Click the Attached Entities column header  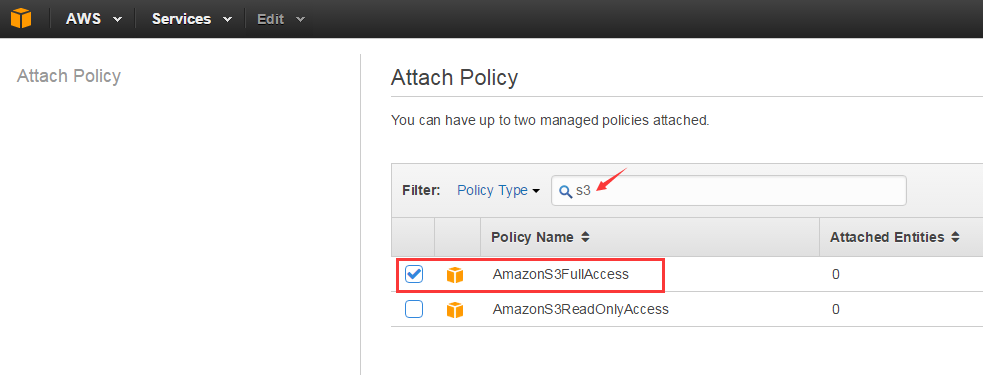pyautogui.click(x=887, y=237)
